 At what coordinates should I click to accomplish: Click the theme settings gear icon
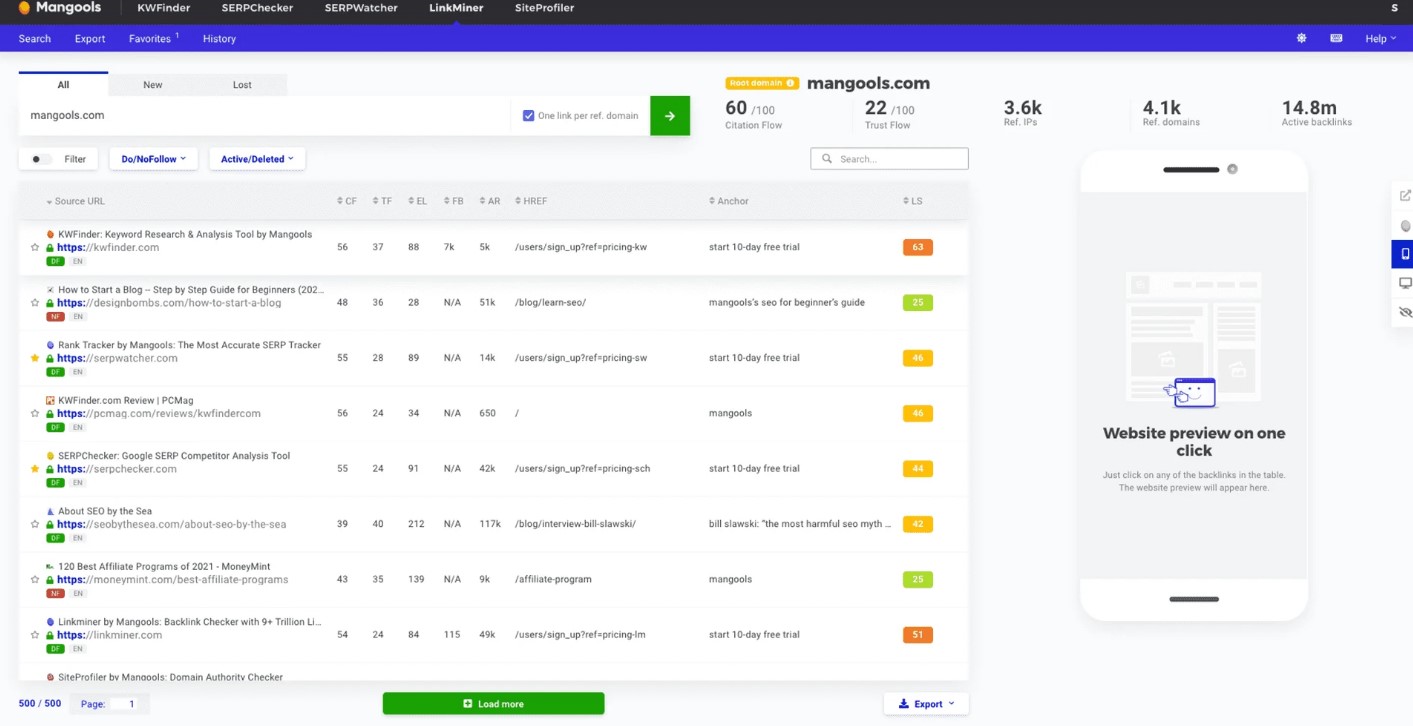(x=1301, y=38)
